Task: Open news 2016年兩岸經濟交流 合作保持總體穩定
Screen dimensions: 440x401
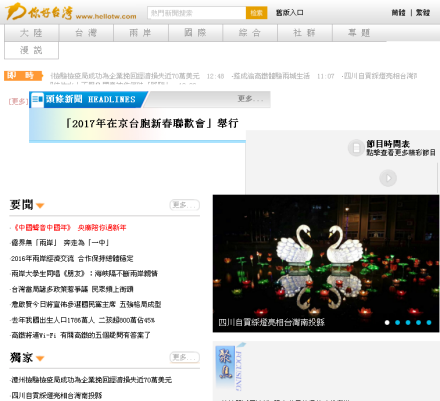Action: click(x=72, y=258)
